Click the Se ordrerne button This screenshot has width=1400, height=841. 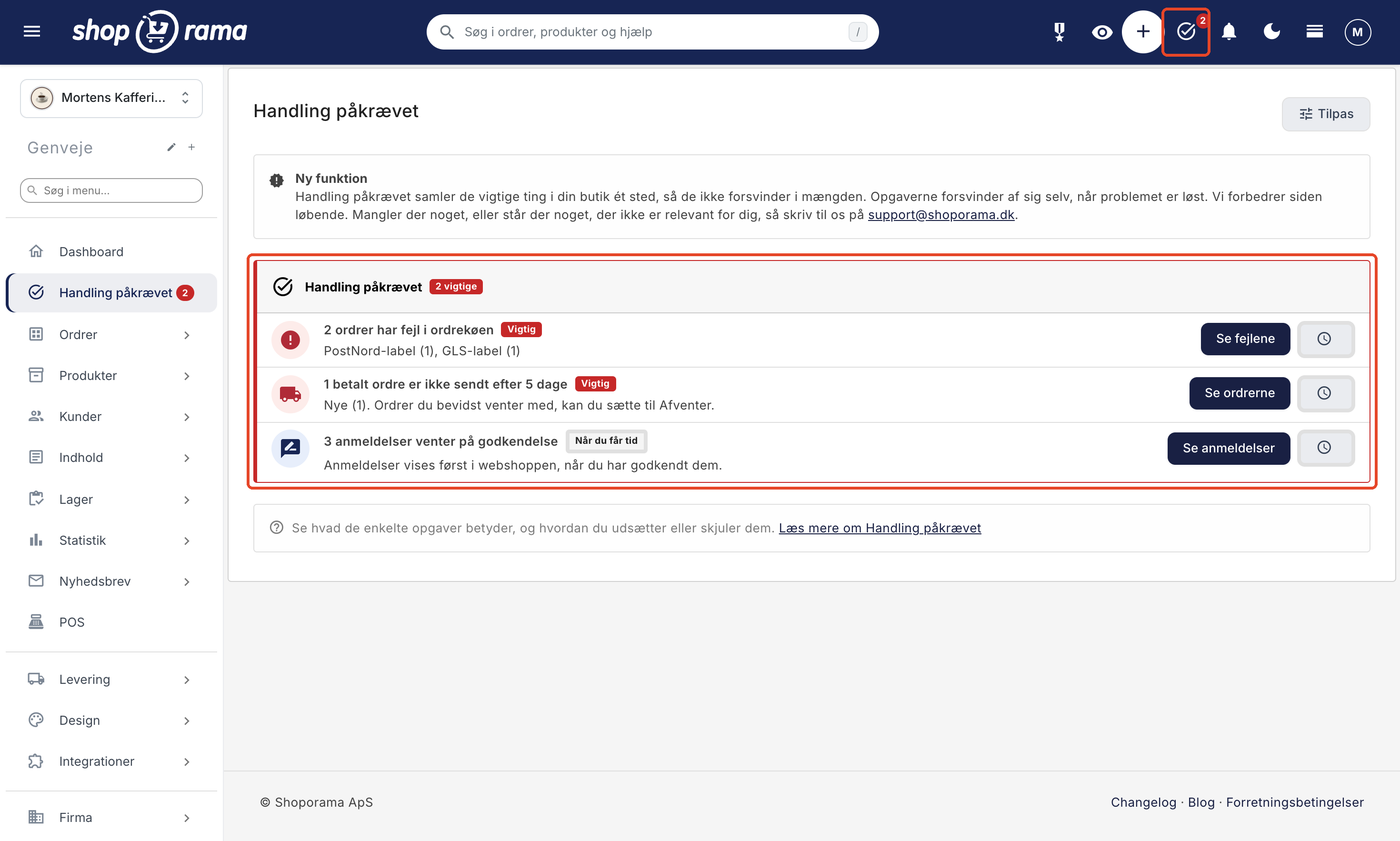1239,393
